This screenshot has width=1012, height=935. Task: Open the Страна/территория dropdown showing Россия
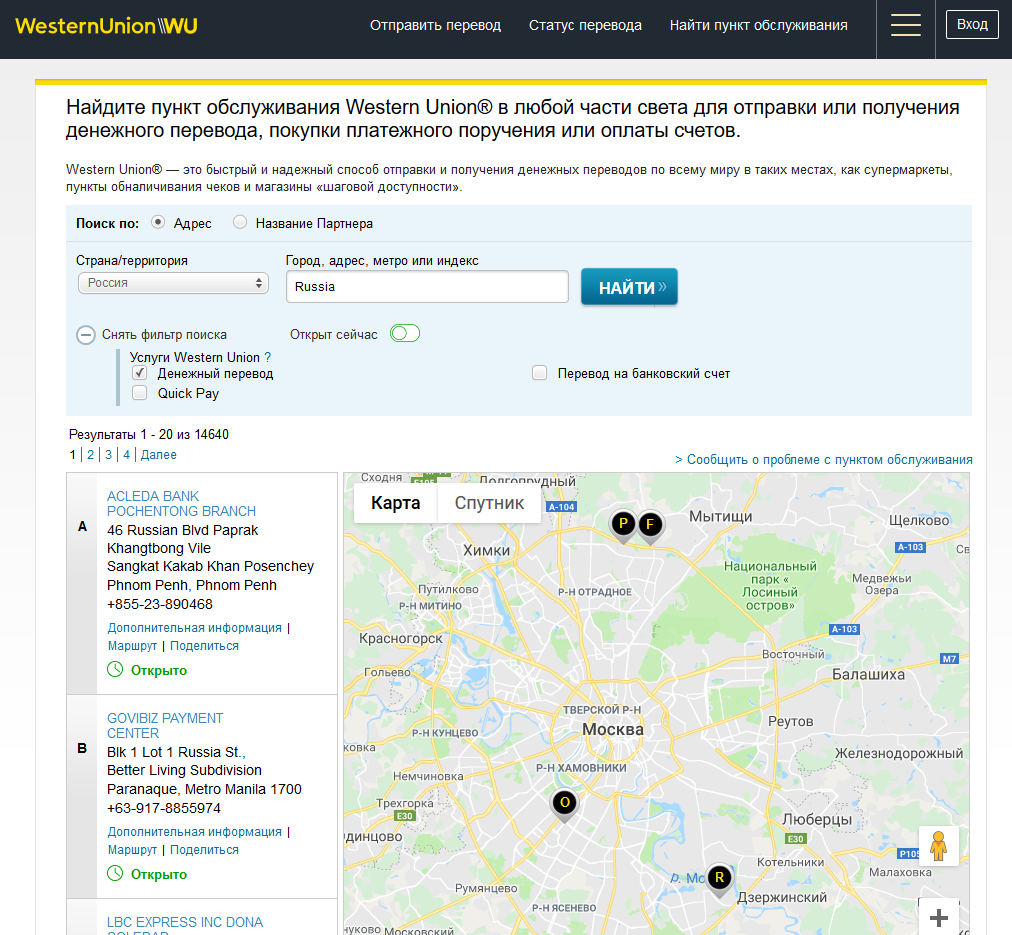(173, 283)
